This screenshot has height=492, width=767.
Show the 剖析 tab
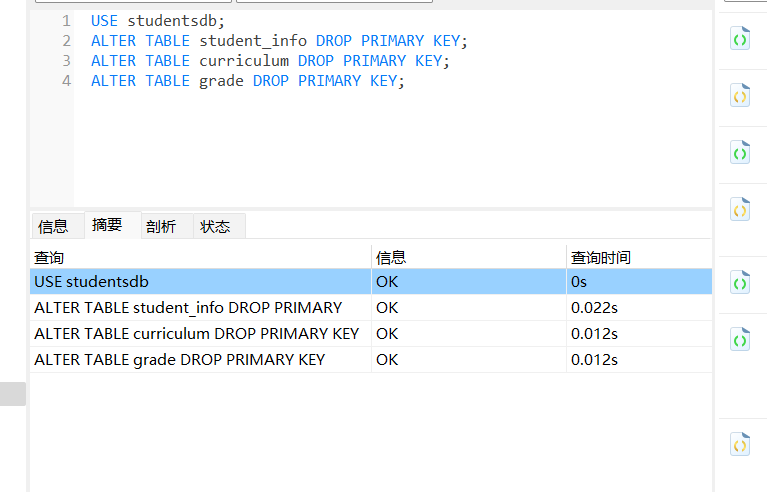(160, 226)
